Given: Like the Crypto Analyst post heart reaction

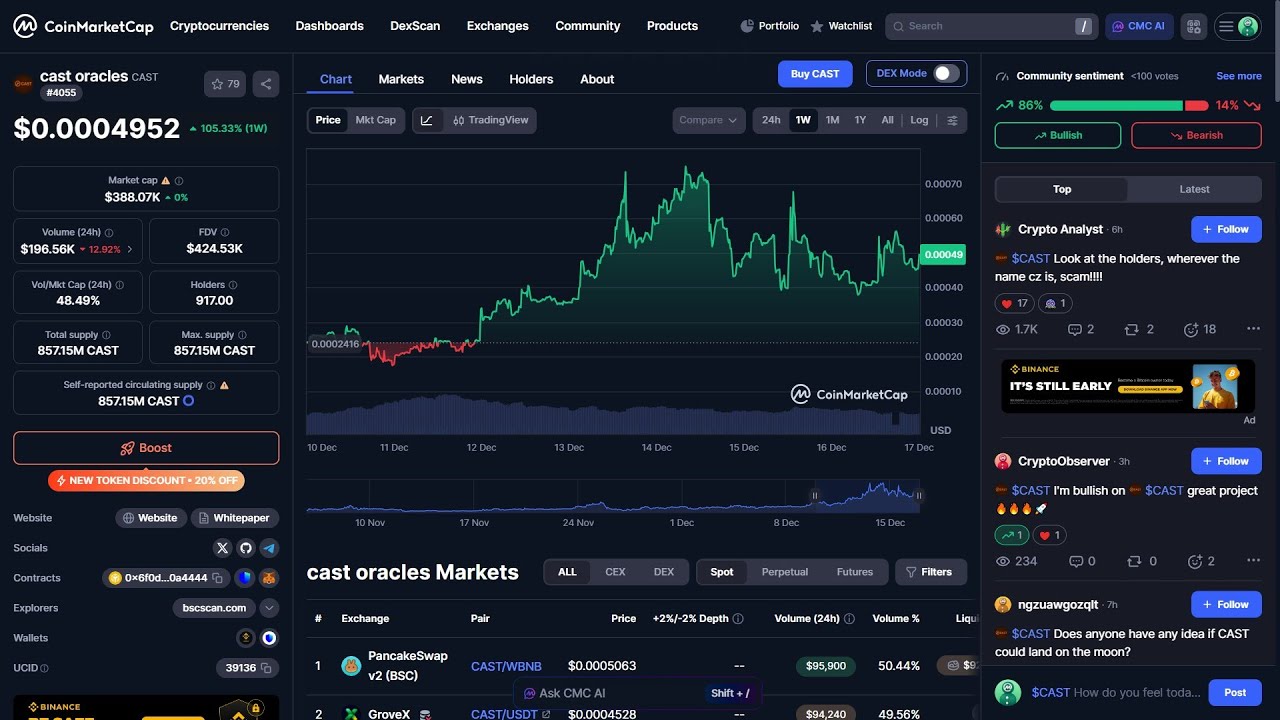Looking at the screenshot, I should coord(1014,303).
